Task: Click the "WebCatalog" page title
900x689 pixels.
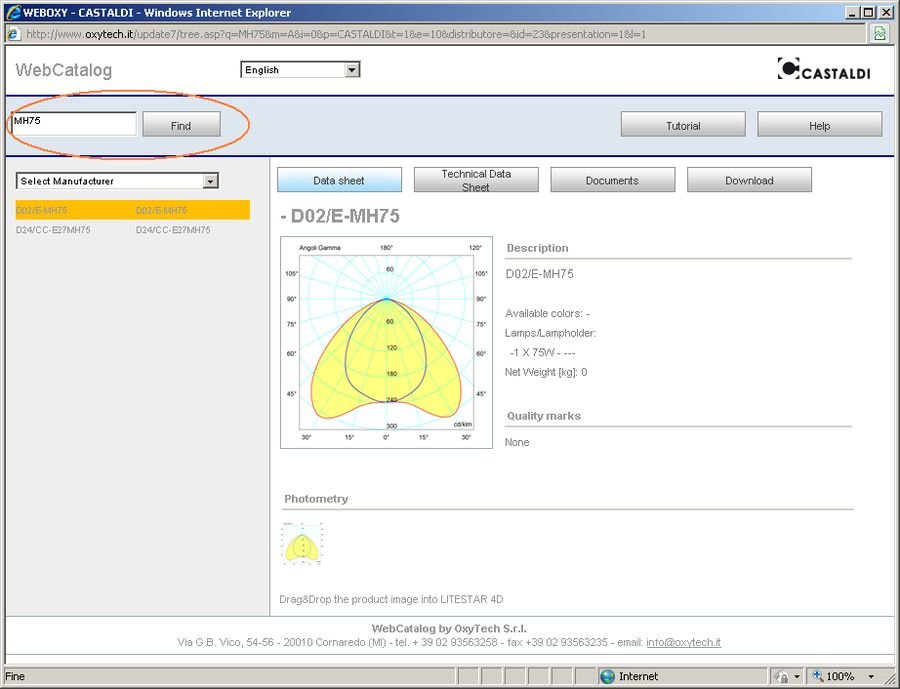Action: tap(64, 70)
